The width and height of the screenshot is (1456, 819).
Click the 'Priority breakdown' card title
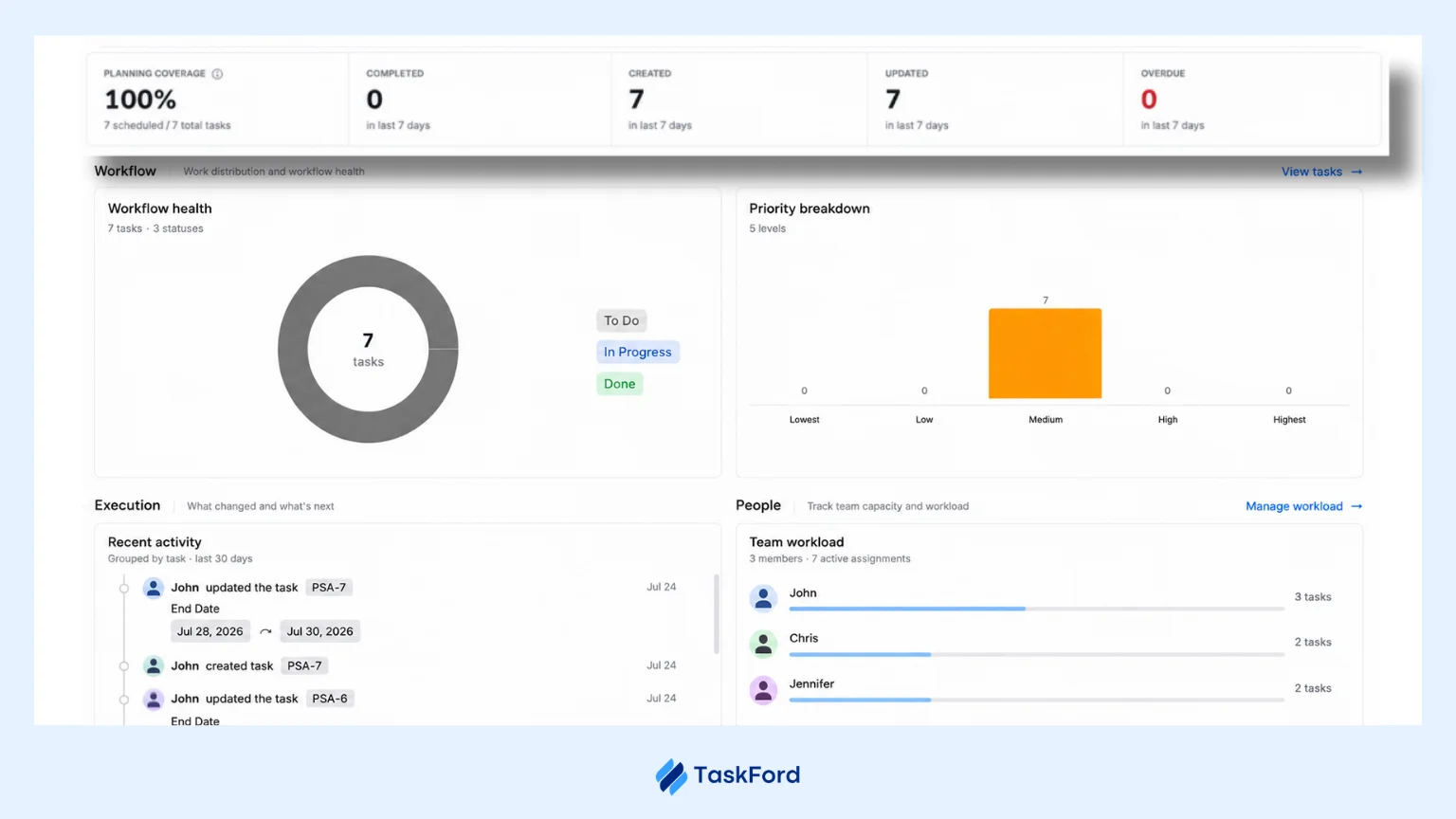point(810,209)
